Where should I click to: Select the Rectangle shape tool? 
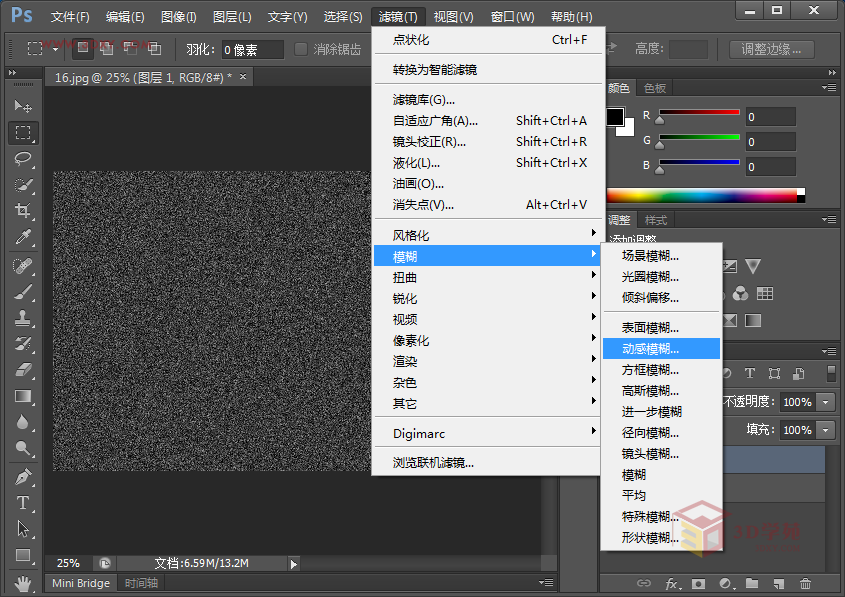(23, 555)
